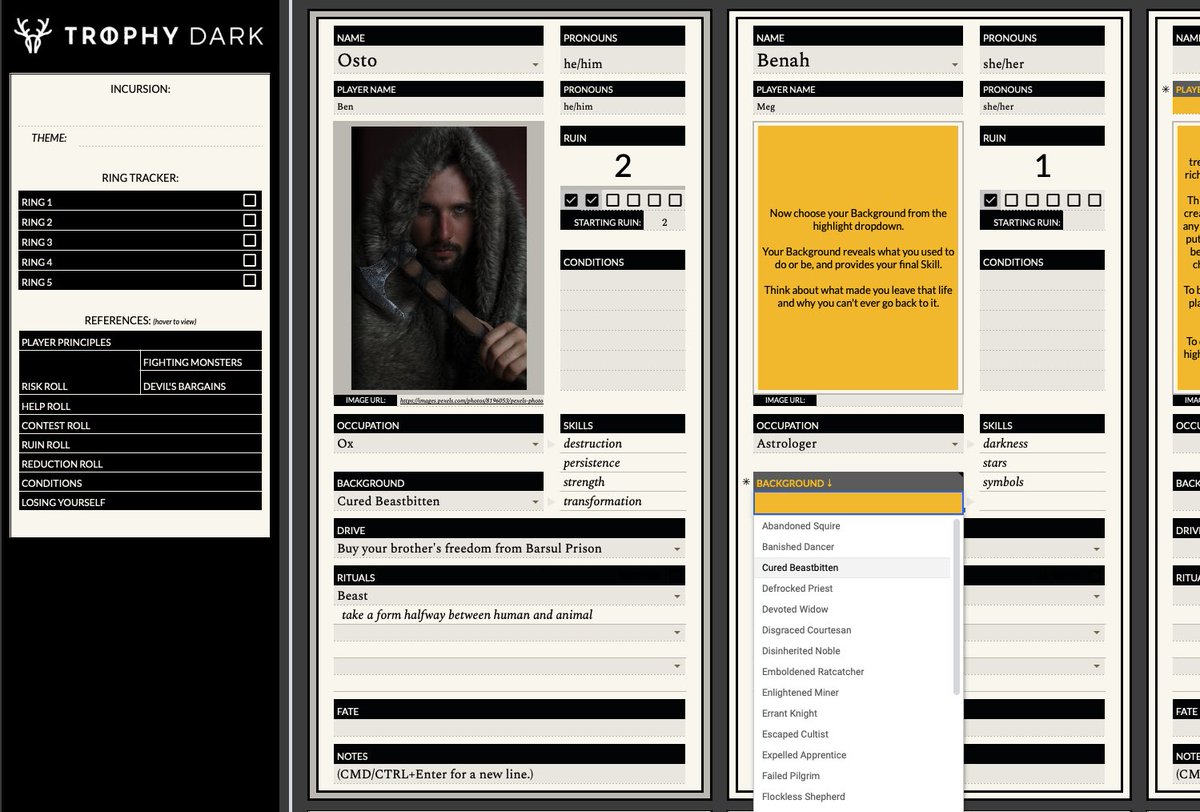Screen dimensions: 1200x812
Task: Click Osto's player name field Ben
Action: 439,106
